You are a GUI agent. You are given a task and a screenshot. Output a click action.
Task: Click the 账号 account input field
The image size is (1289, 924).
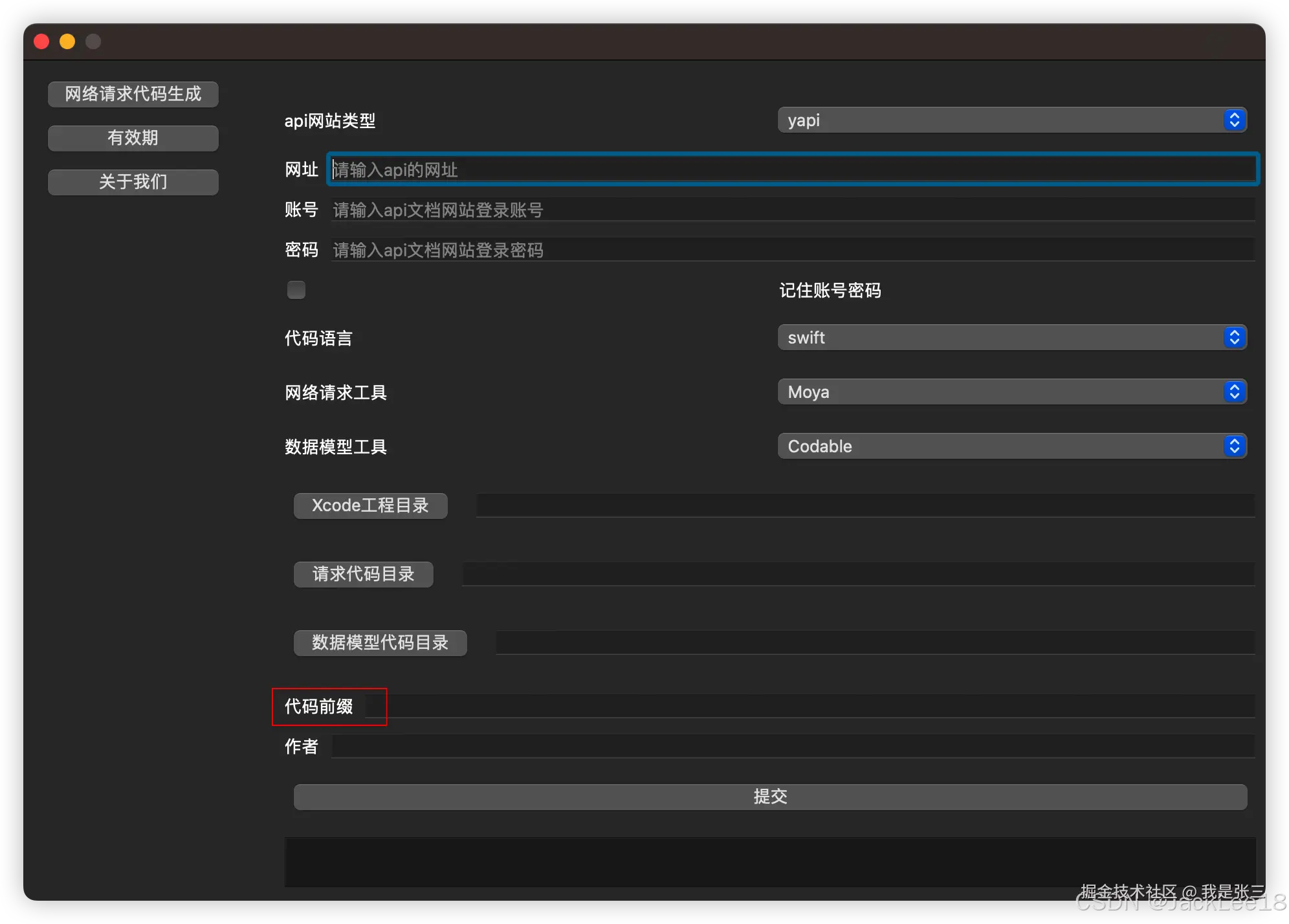(777, 210)
